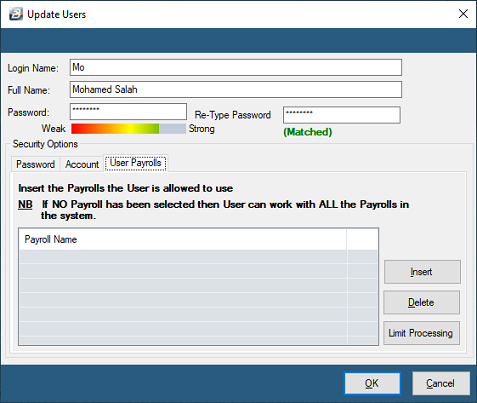Click the Delete button

pyautogui.click(x=421, y=302)
